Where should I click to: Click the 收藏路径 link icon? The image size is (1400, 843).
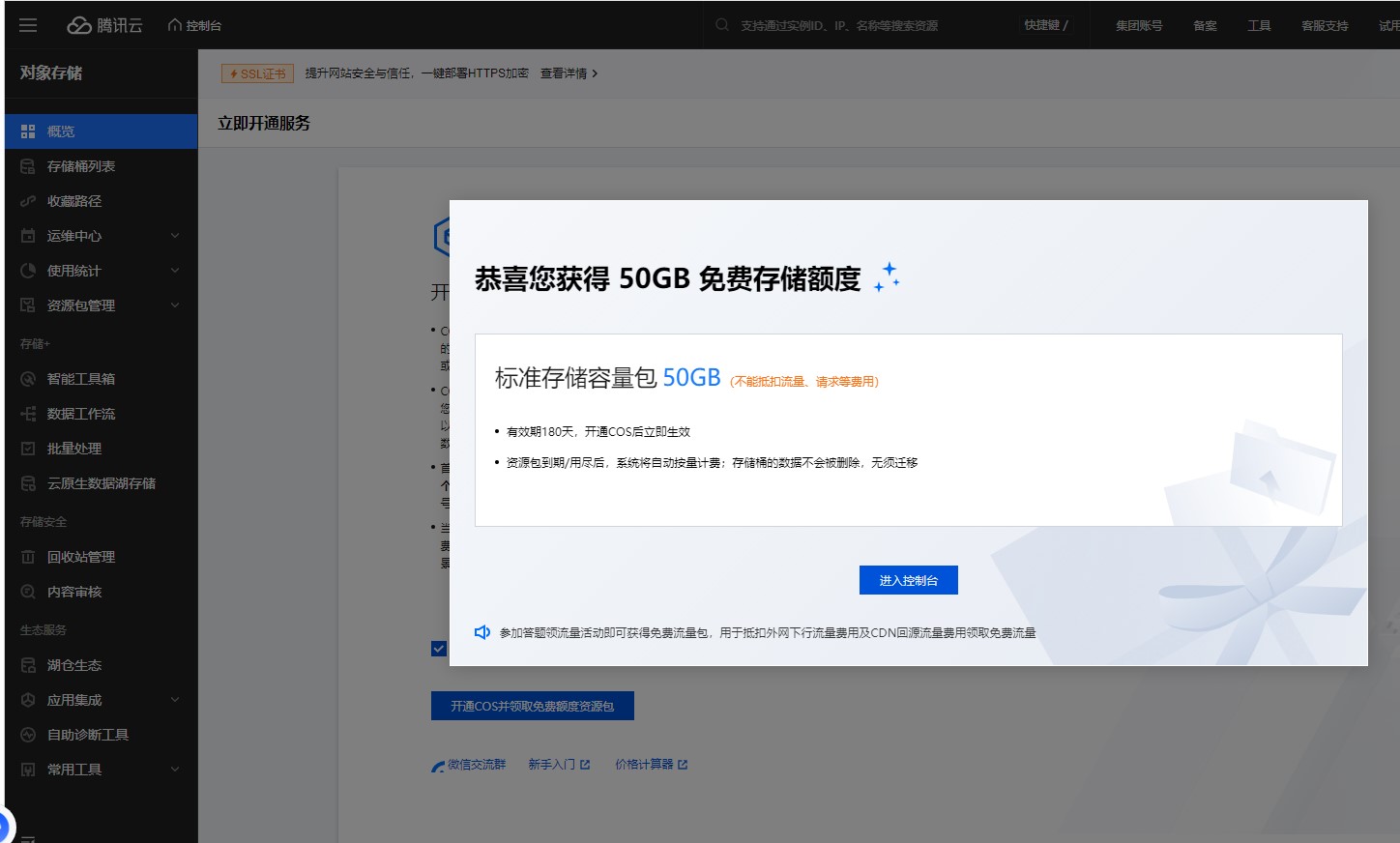coord(28,201)
